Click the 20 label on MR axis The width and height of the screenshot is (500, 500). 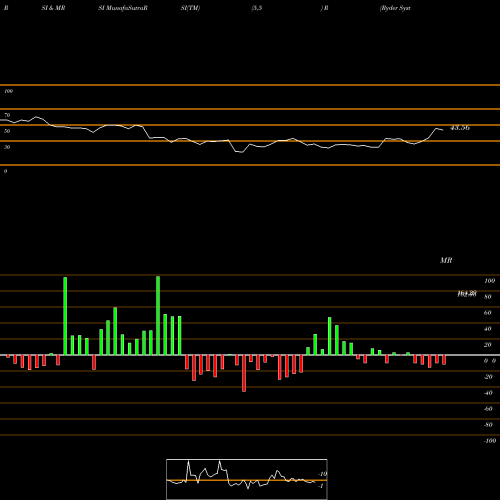pos(488,345)
